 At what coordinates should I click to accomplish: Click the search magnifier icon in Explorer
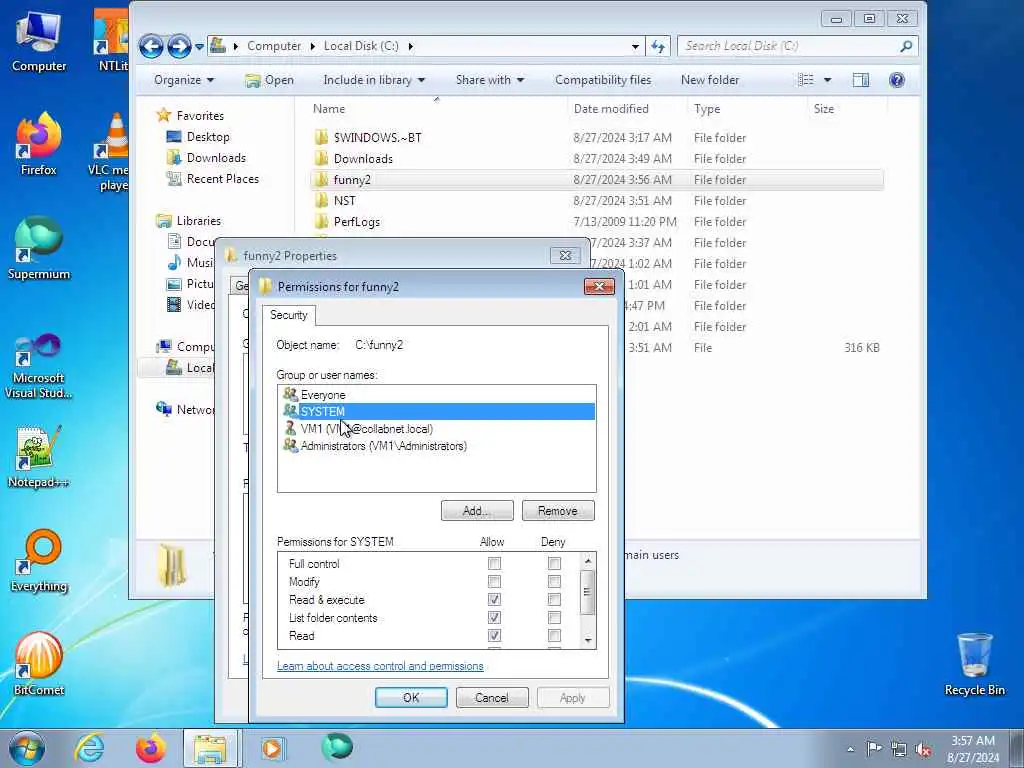click(906, 46)
